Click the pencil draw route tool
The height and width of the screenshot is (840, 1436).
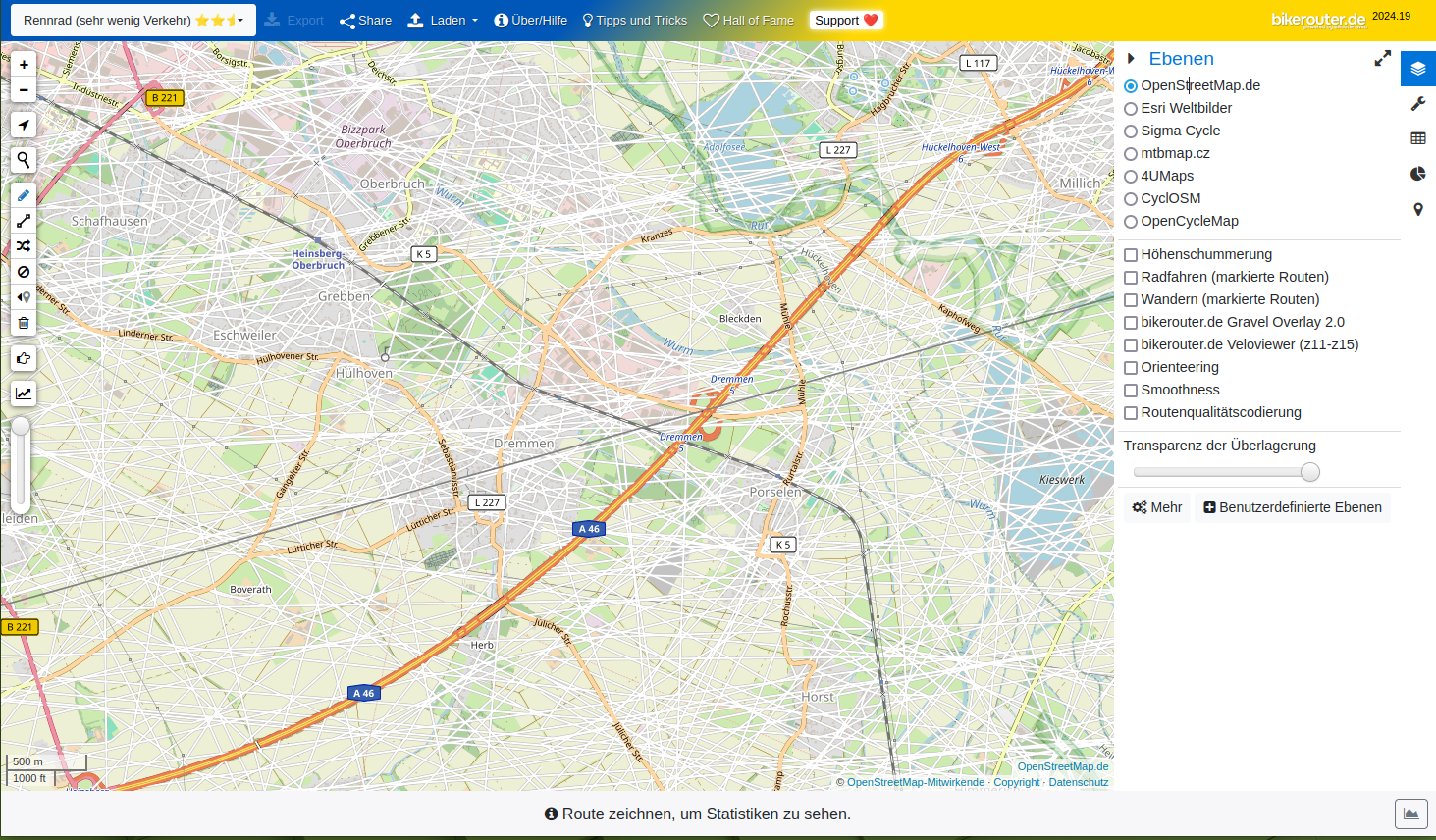[24, 195]
